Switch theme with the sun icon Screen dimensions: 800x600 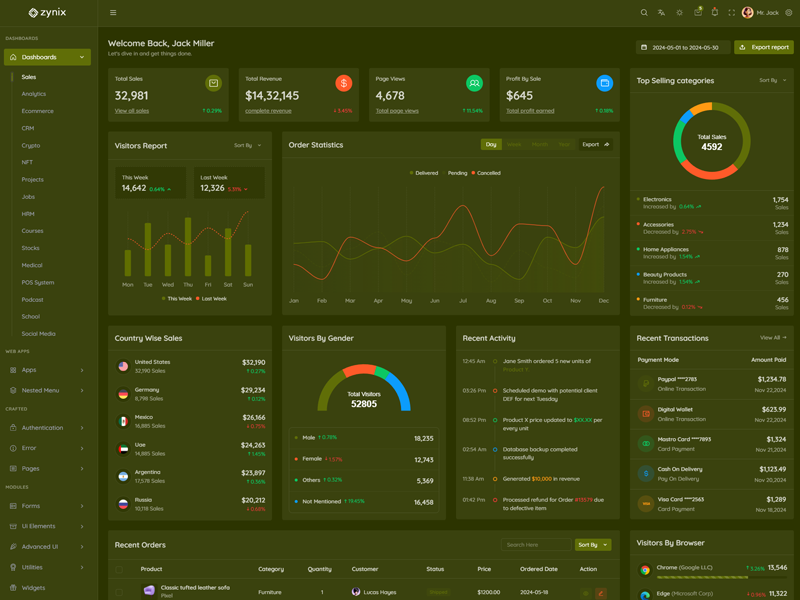[x=679, y=13]
